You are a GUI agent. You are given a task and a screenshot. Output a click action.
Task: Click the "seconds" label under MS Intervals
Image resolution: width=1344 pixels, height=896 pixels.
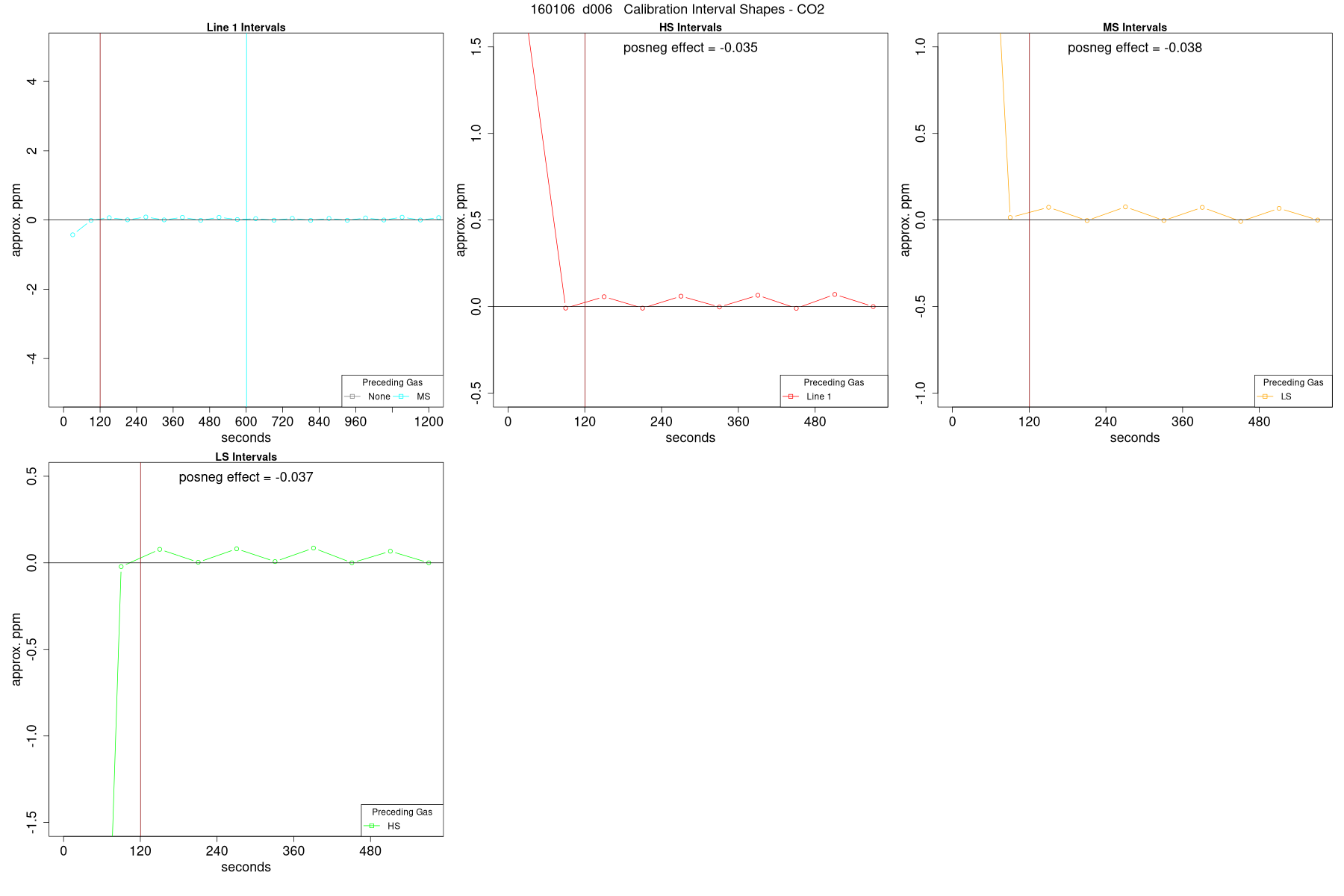(x=1134, y=438)
